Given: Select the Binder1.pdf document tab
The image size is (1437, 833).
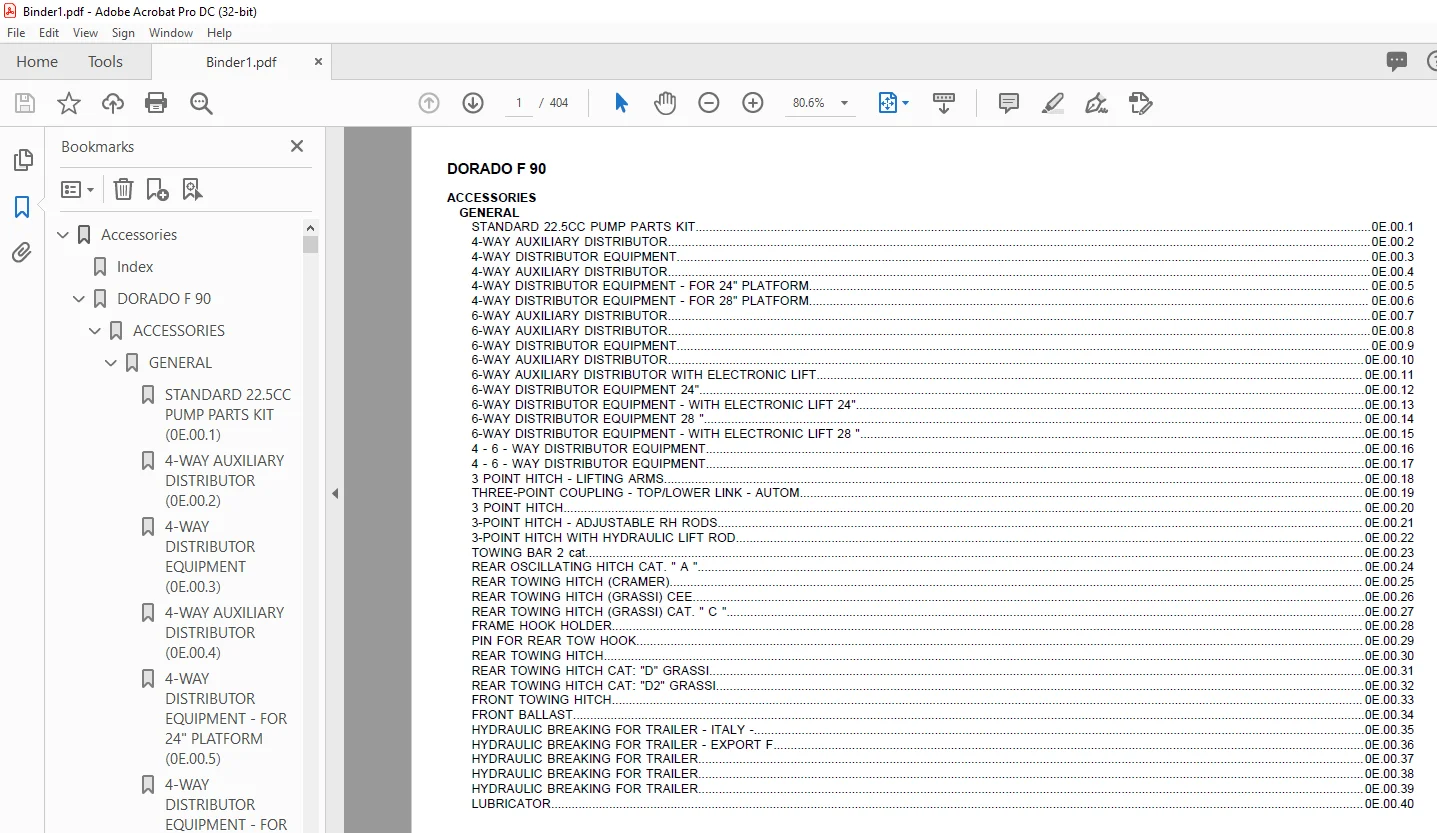Looking at the screenshot, I should 241,62.
